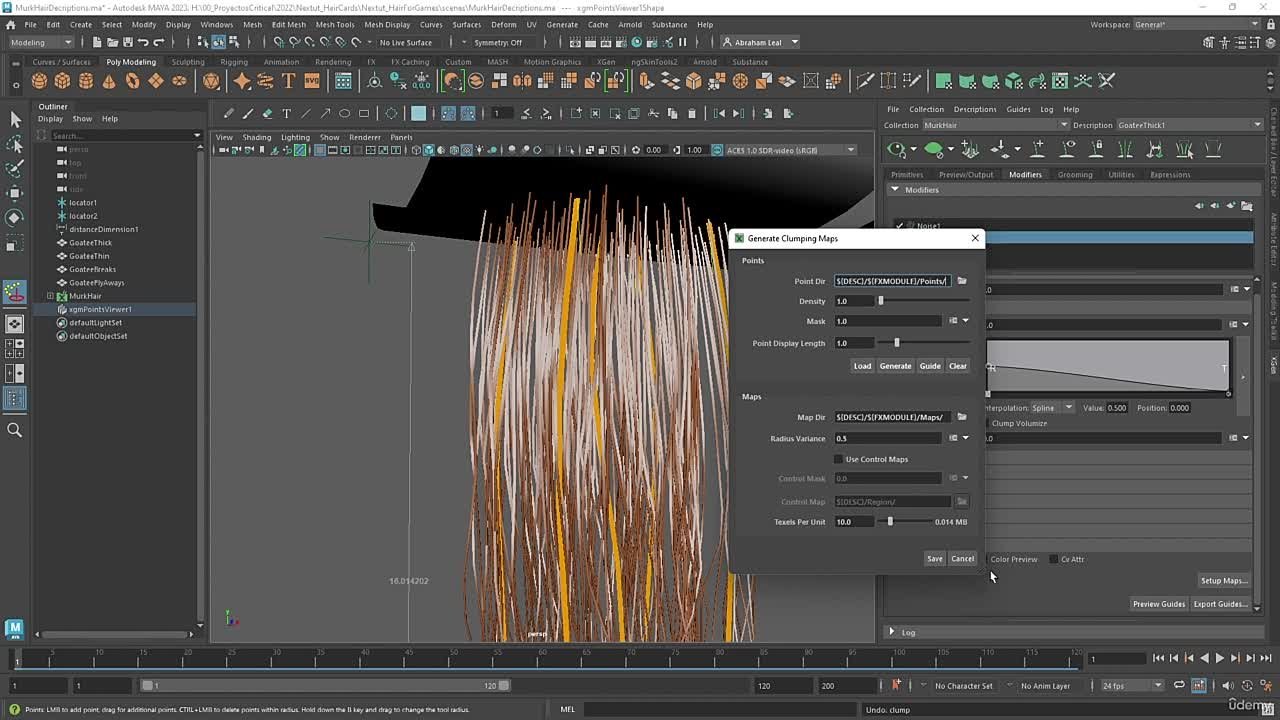1280x720 pixels.
Task: Click the polygon Type text tool
Action: [x=288, y=81]
